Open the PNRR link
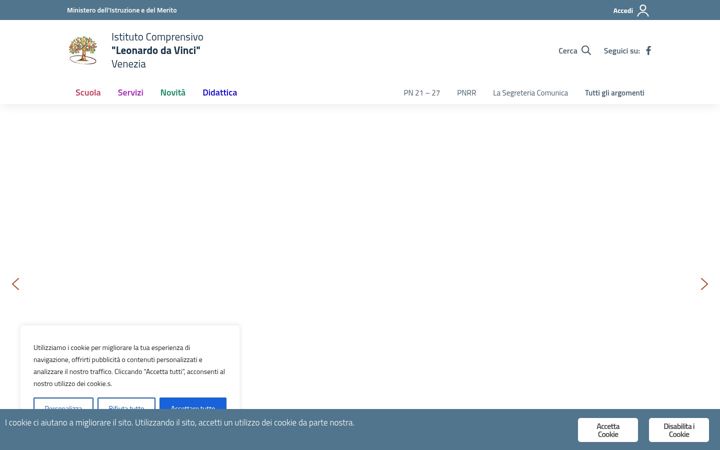The height and width of the screenshot is (450, 720). point(466,93)
